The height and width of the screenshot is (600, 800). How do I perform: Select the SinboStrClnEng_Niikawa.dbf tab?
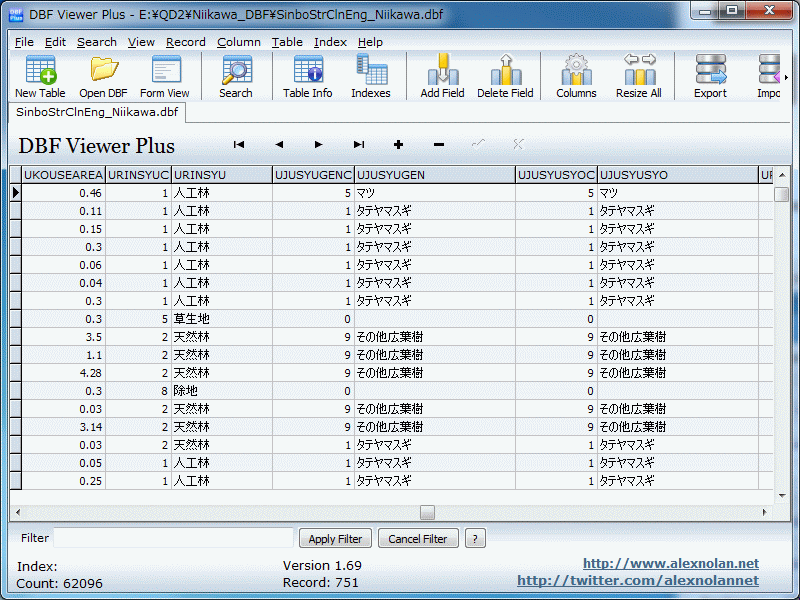(x=97, y=112)
